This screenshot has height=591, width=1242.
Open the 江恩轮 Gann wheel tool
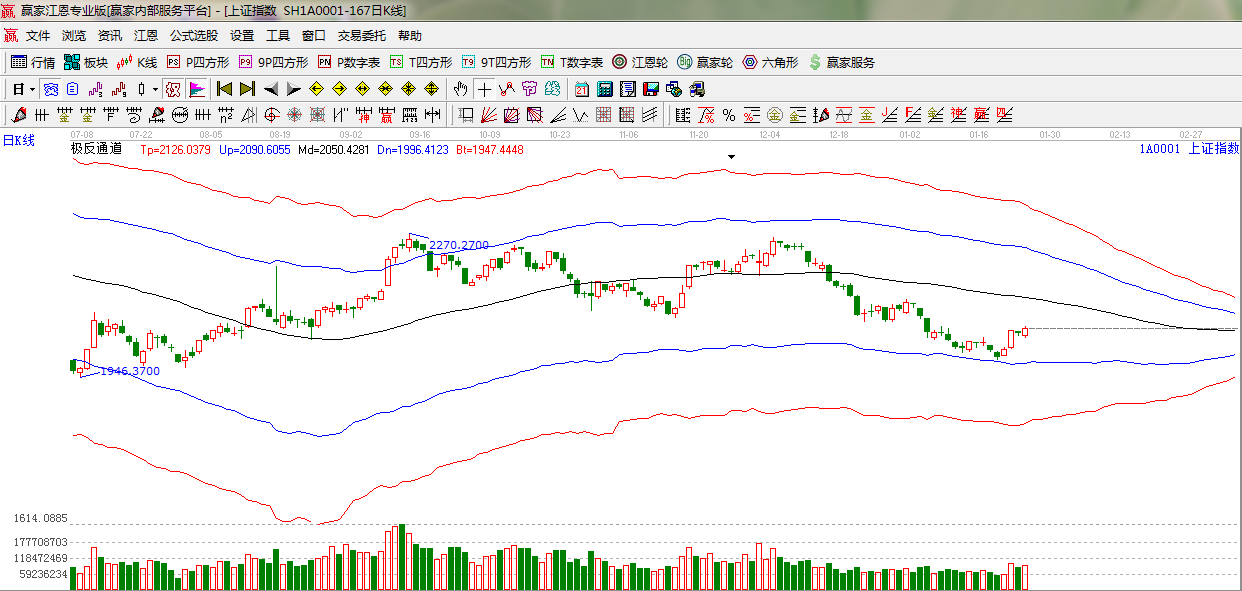(640, 62)
